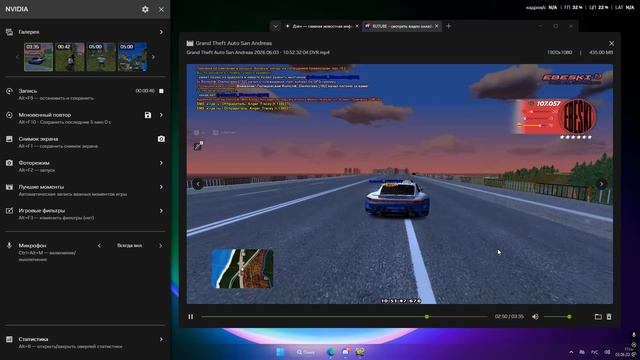640x360 pixels.
Task: Click the Лучшие моменты highlights icon
Action: click(x=9, y=187)
